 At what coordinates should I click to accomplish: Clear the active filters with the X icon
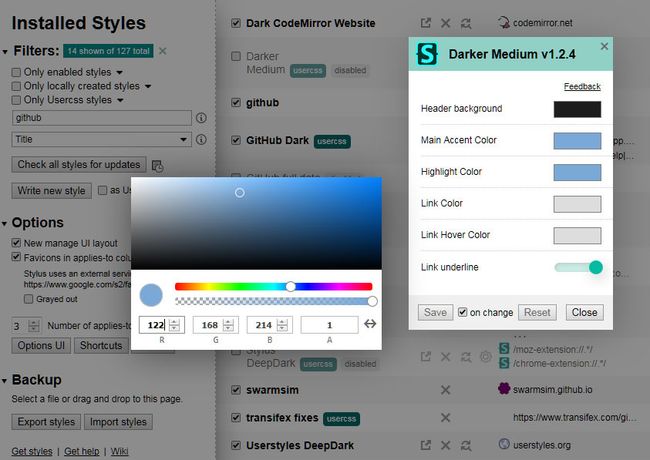tap(162, 51)
